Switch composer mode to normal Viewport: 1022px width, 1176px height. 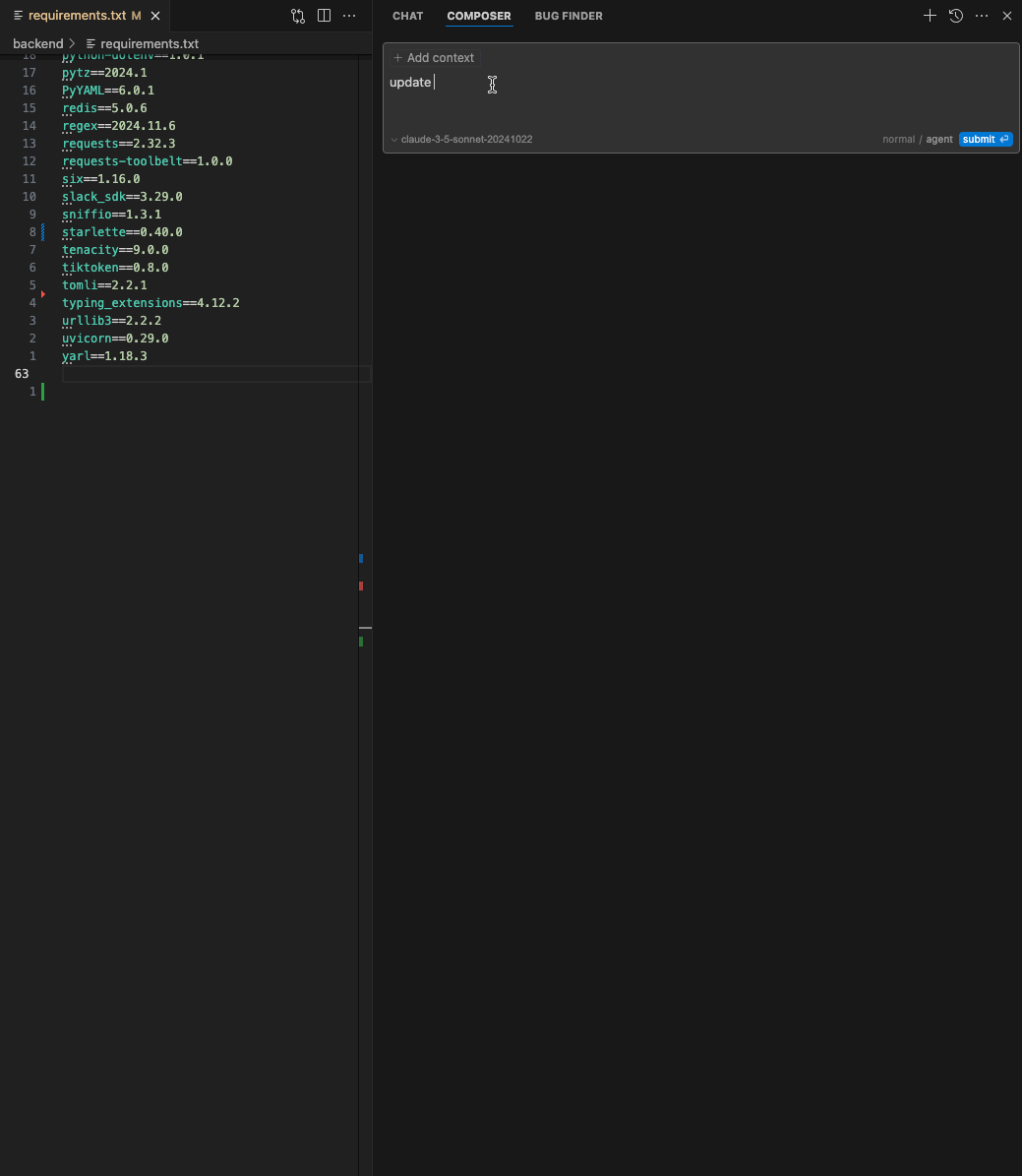(x=898, y=140)
